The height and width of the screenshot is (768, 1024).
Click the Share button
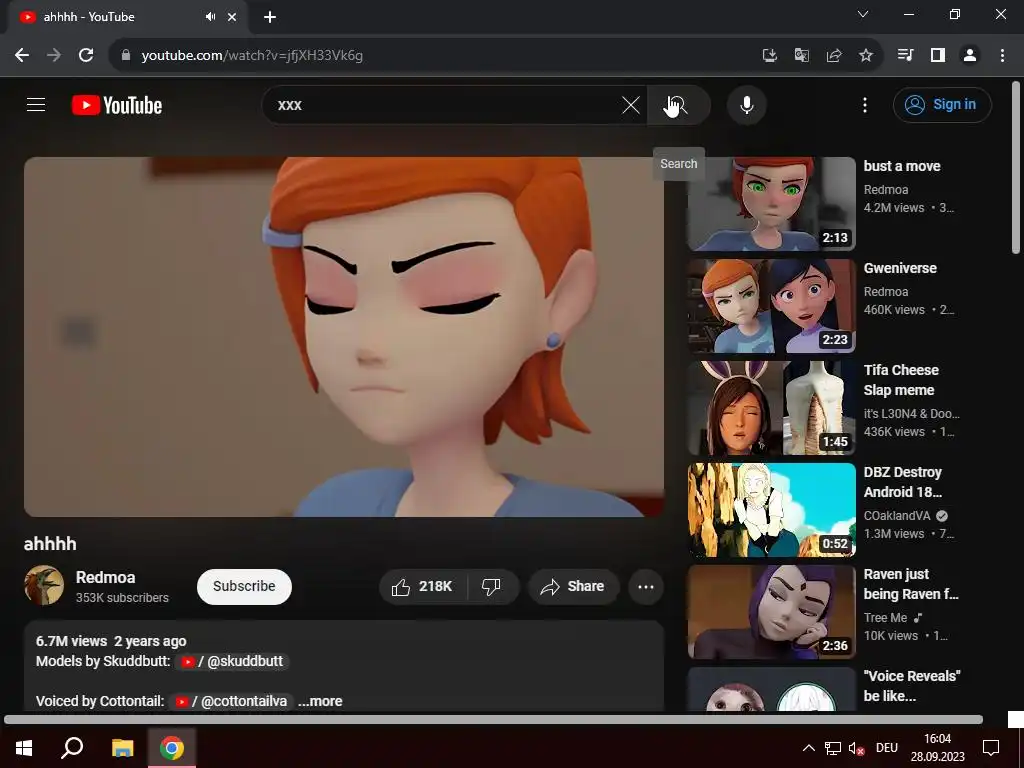click(572, 586)
